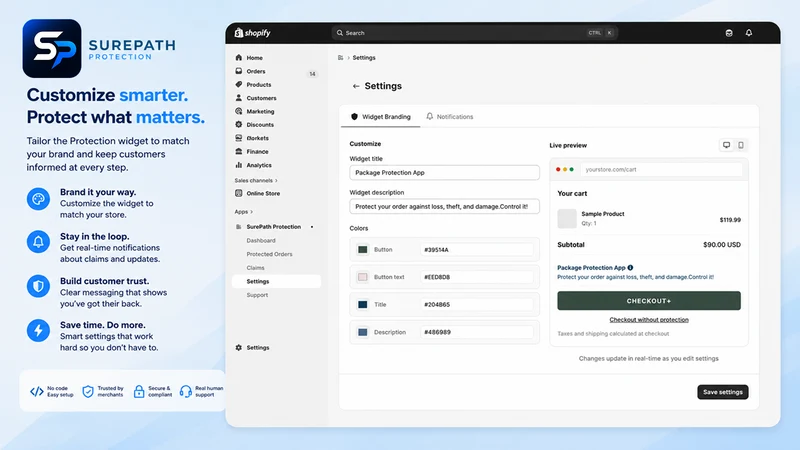Screen dimensions: 800x450
Task: Click the Widget description input field
Action: point(444,206)
